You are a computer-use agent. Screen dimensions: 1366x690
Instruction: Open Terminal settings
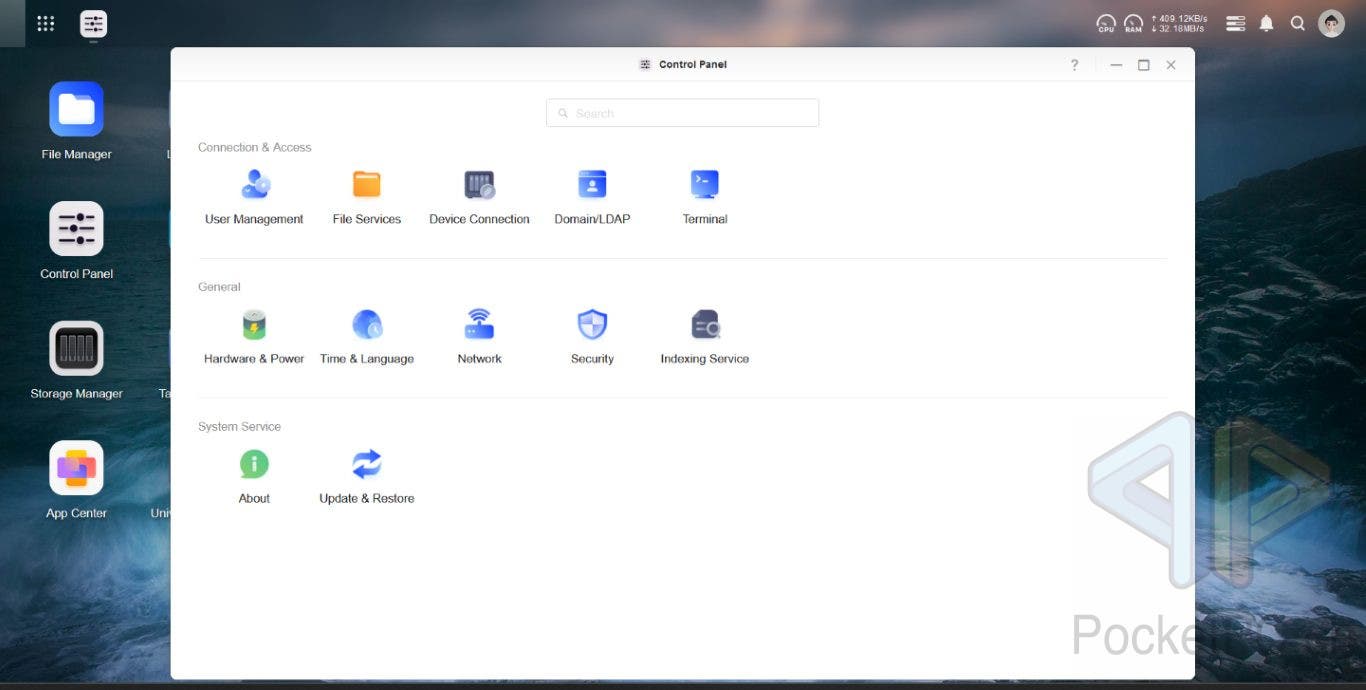click(705, 197)
